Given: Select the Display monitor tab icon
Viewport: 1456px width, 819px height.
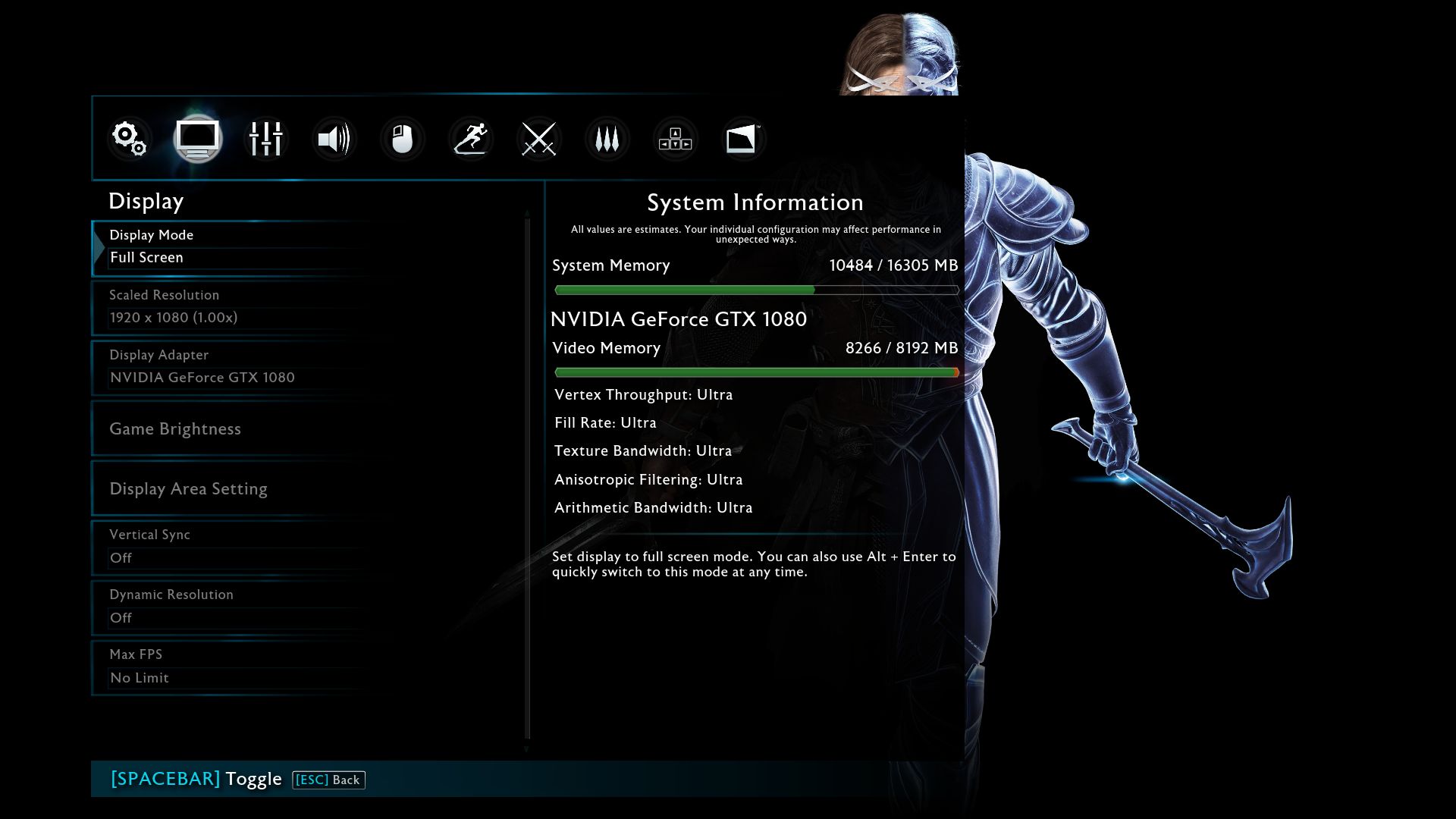Looking at the screenshot, I should click(198, 140).
